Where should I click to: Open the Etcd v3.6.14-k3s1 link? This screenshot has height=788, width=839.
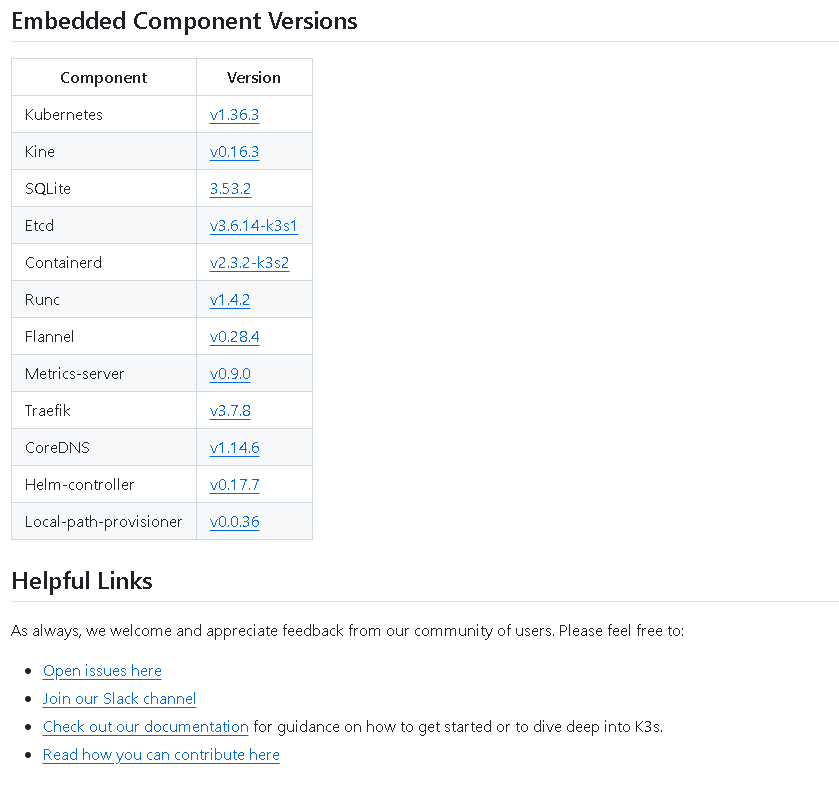254,226
